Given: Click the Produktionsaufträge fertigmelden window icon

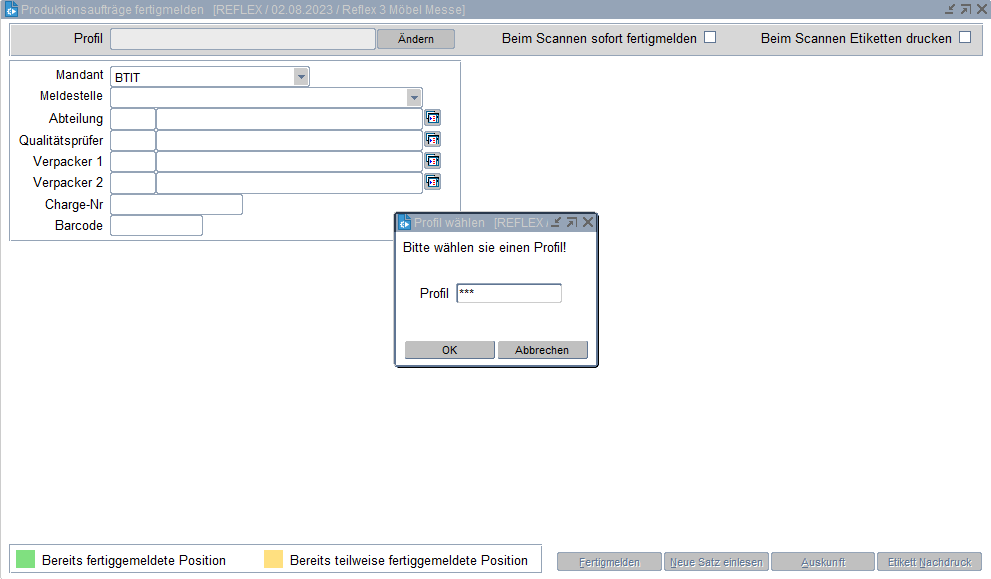Looking at the screenshot, I should click(x=11, y=9).
